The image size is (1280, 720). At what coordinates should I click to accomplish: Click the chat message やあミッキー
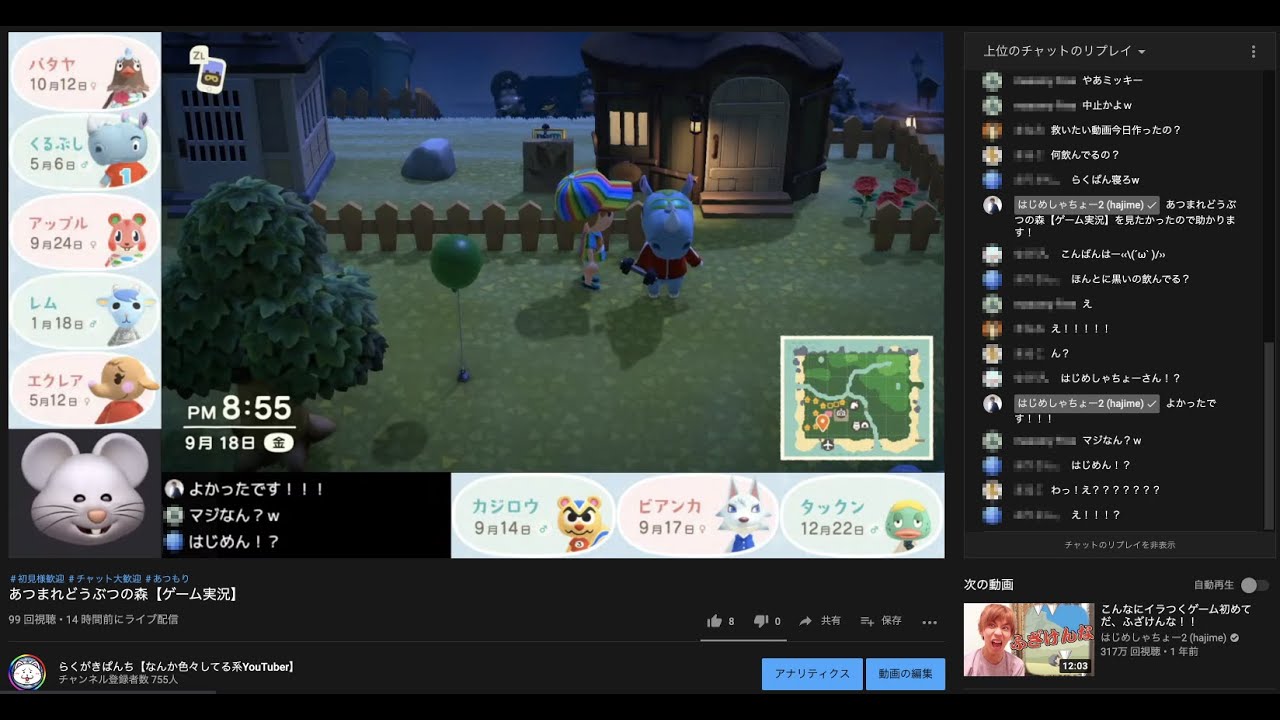click(1112, 80)
